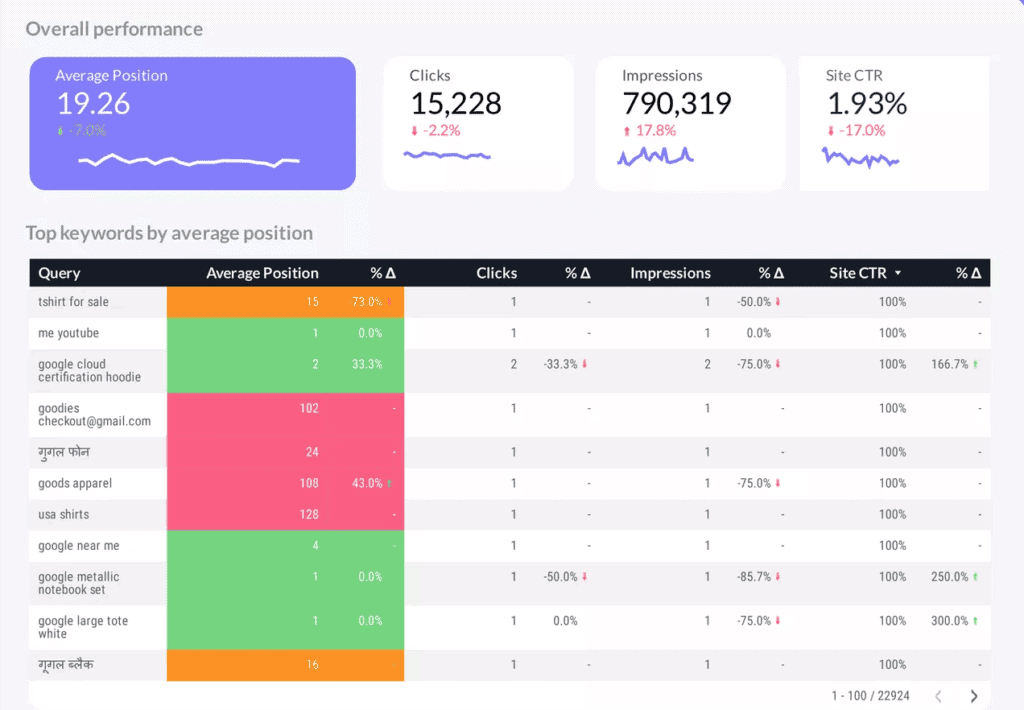Click the 17.8% impressions change indicator
Image resolution: width=1024 pixels, height=710 pixels.
click(x=650, y=131)
